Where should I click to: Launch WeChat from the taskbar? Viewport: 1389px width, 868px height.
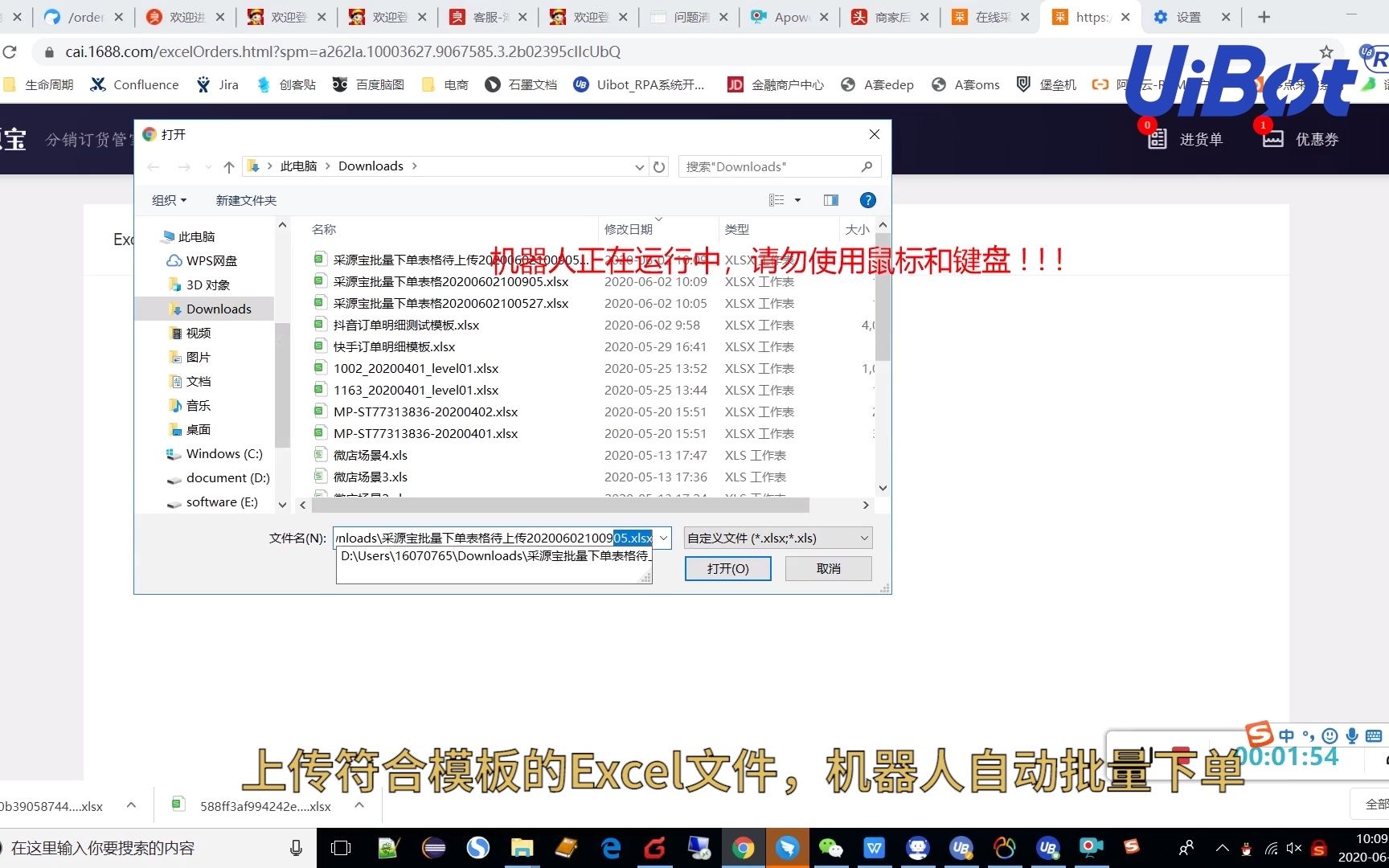(831, 847)
